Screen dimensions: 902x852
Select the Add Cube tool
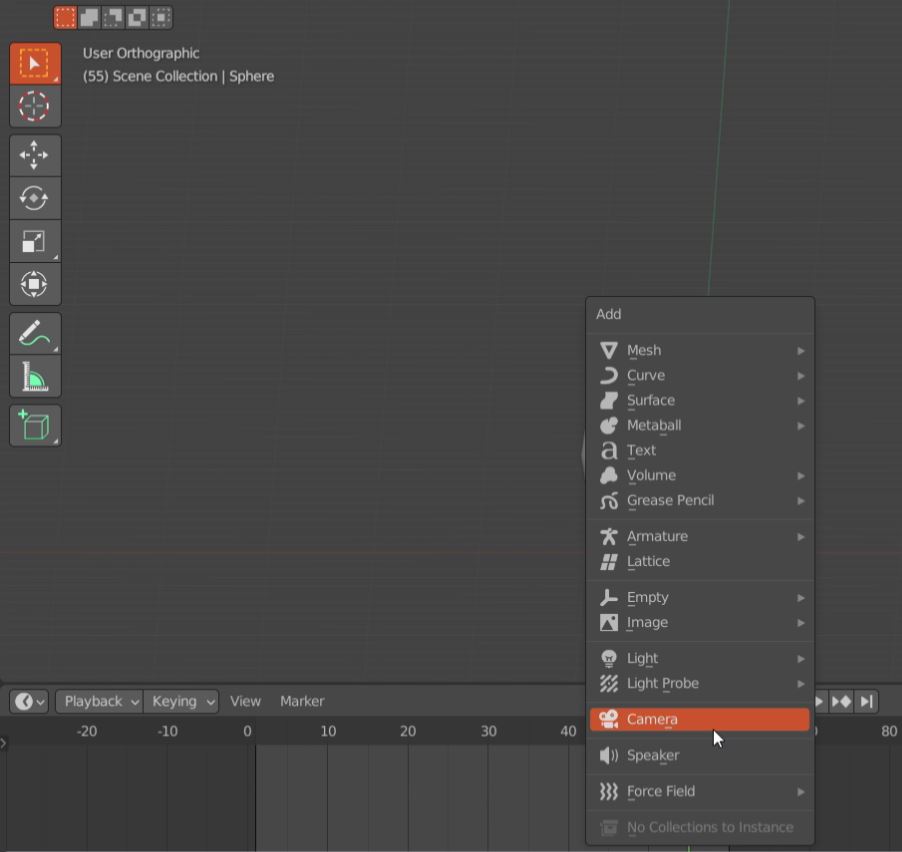click(35, 424)
